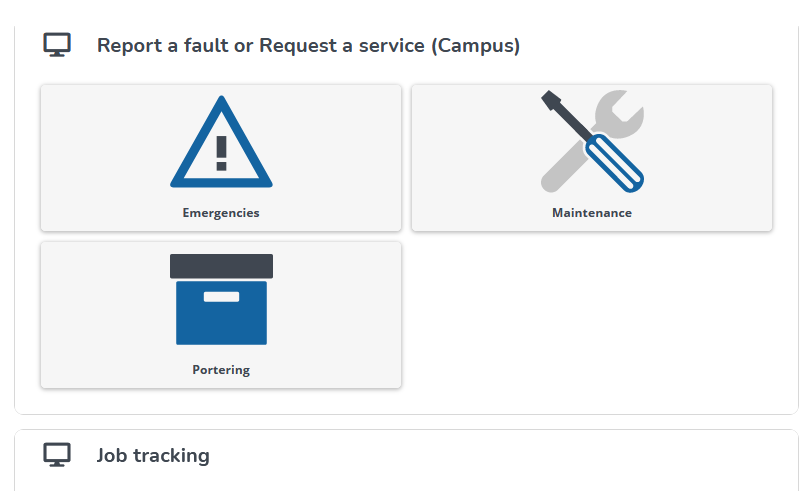810x491 pixels.
Task: Click the Report a fault or Request a service heading
Action: click(308, 45)
